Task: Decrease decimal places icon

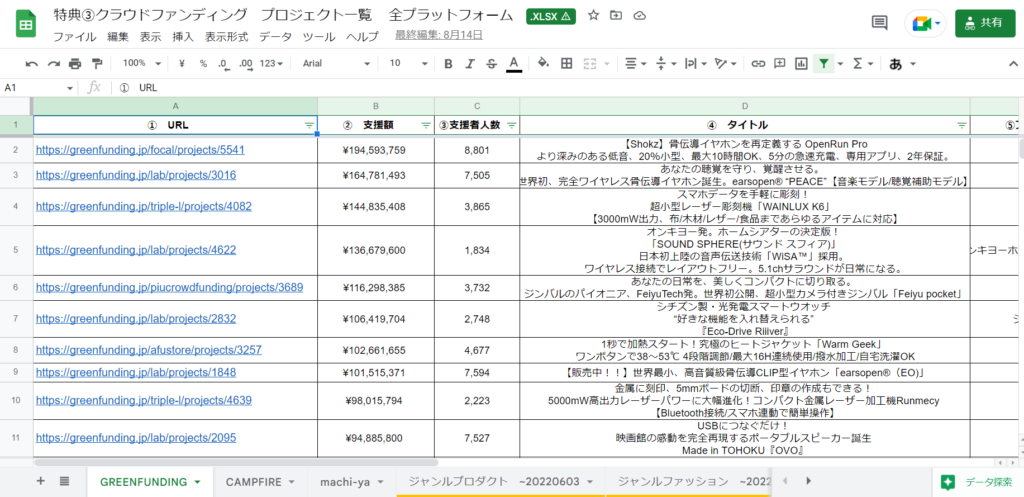Action: click(224, 63)
